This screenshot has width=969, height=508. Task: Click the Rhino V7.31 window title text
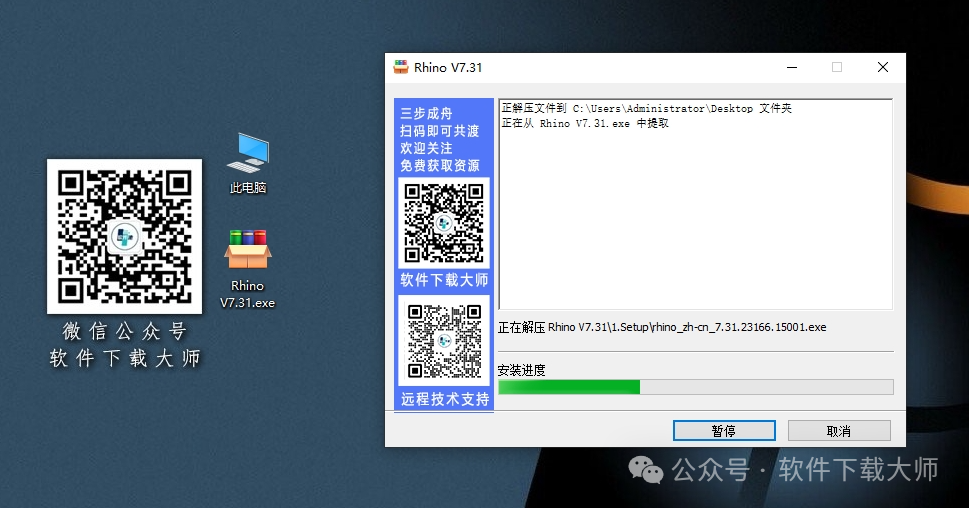coord(448,67)
